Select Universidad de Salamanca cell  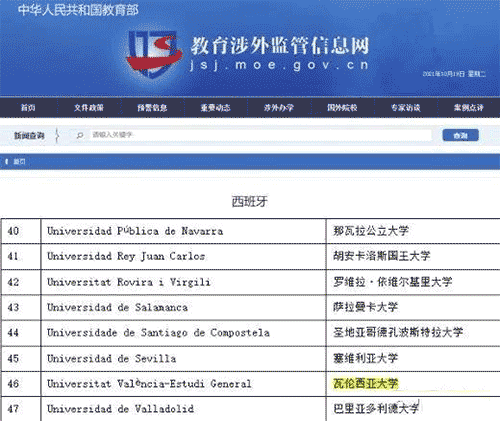point(183,307)
